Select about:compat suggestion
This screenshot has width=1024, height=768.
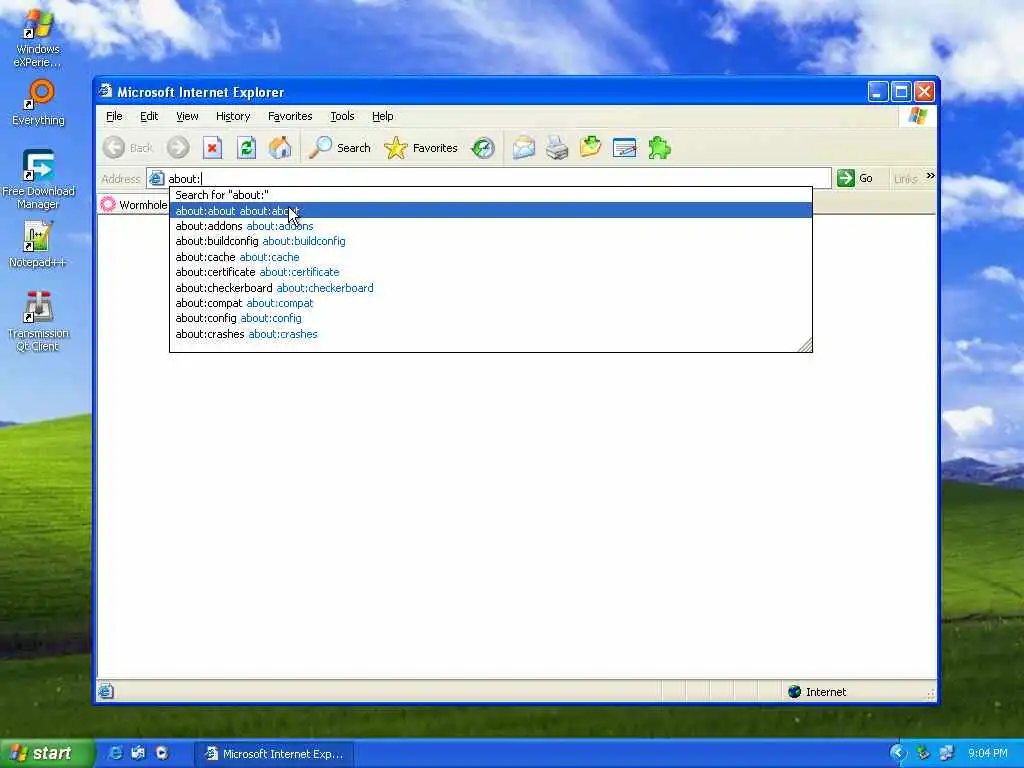[x=490, y=303]
